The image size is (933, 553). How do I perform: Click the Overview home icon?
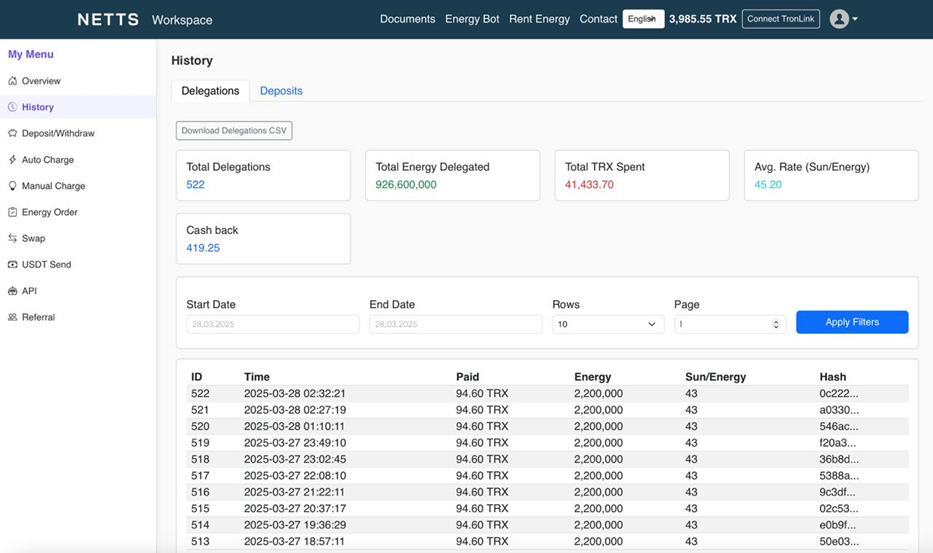[12, 81]
